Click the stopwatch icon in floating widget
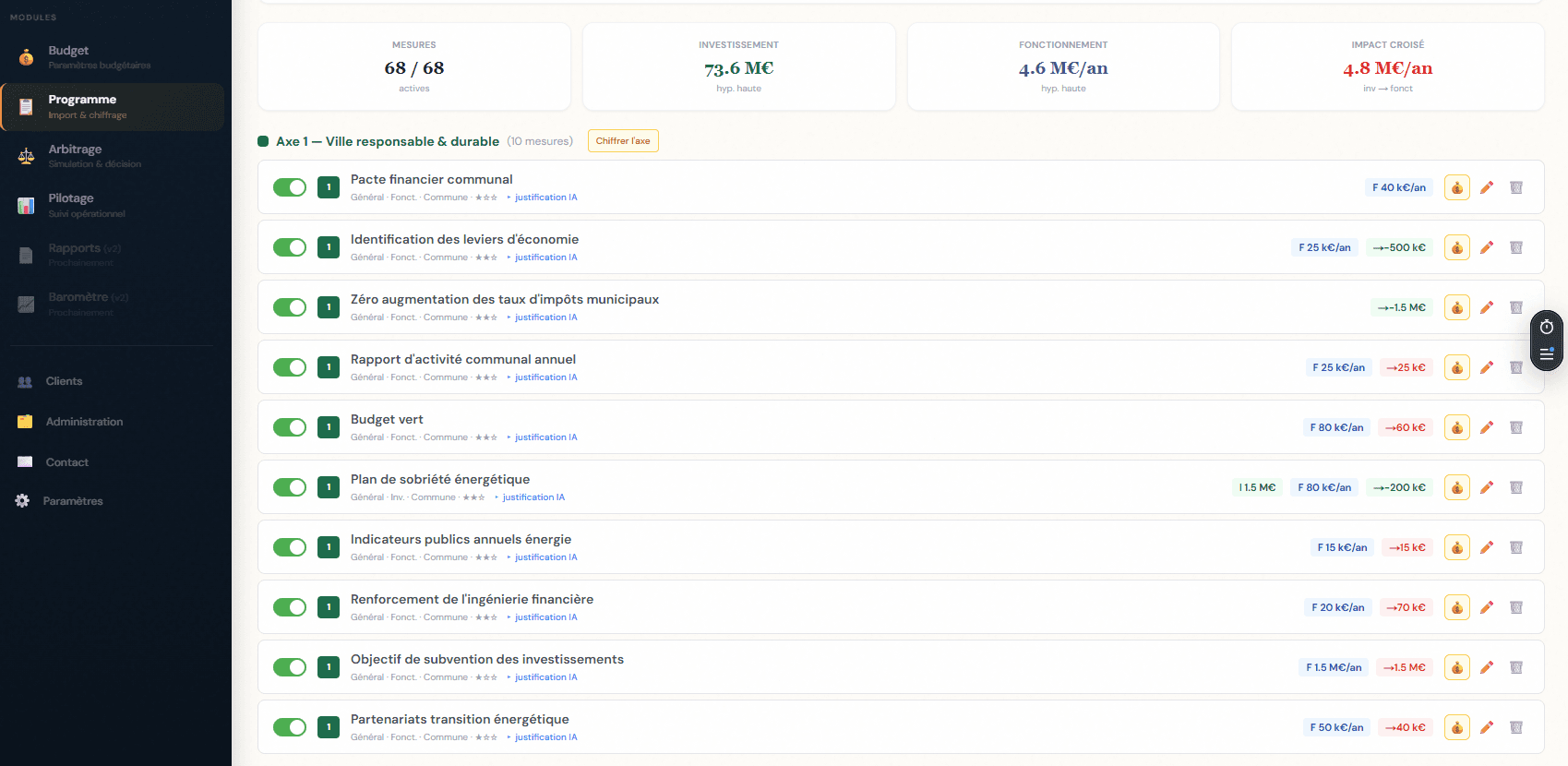 click(x=1547, y=328)
